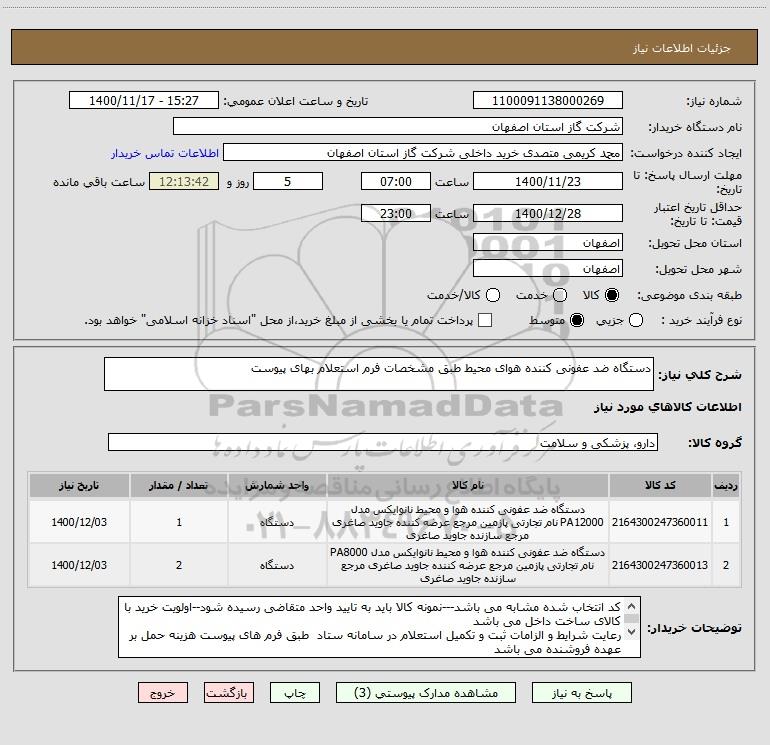Click need date 1400/12/03 in row 1
The width and height of the screenshot is (770, 745).
point(79,522)
